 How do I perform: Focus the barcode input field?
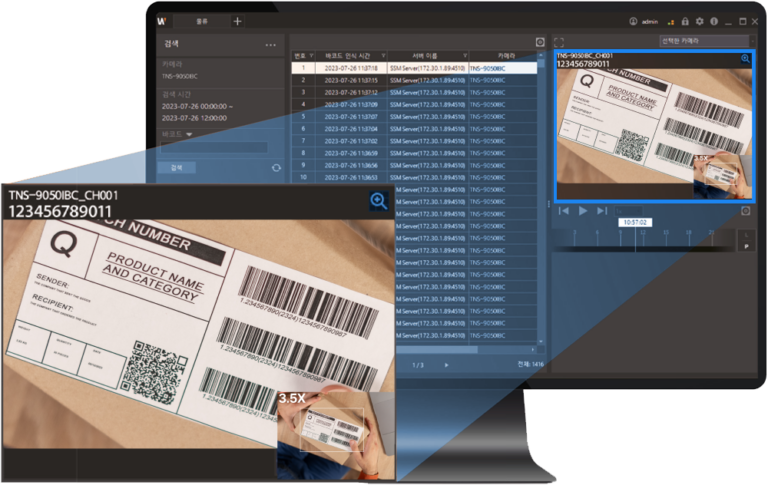[x=214, y=147]
